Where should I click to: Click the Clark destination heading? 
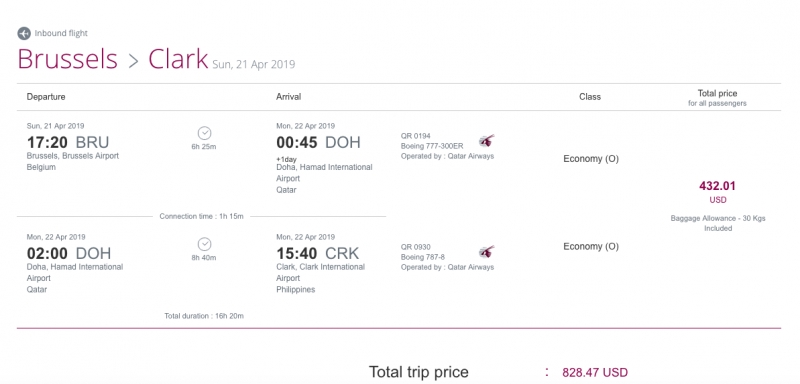tap(178, 59)
